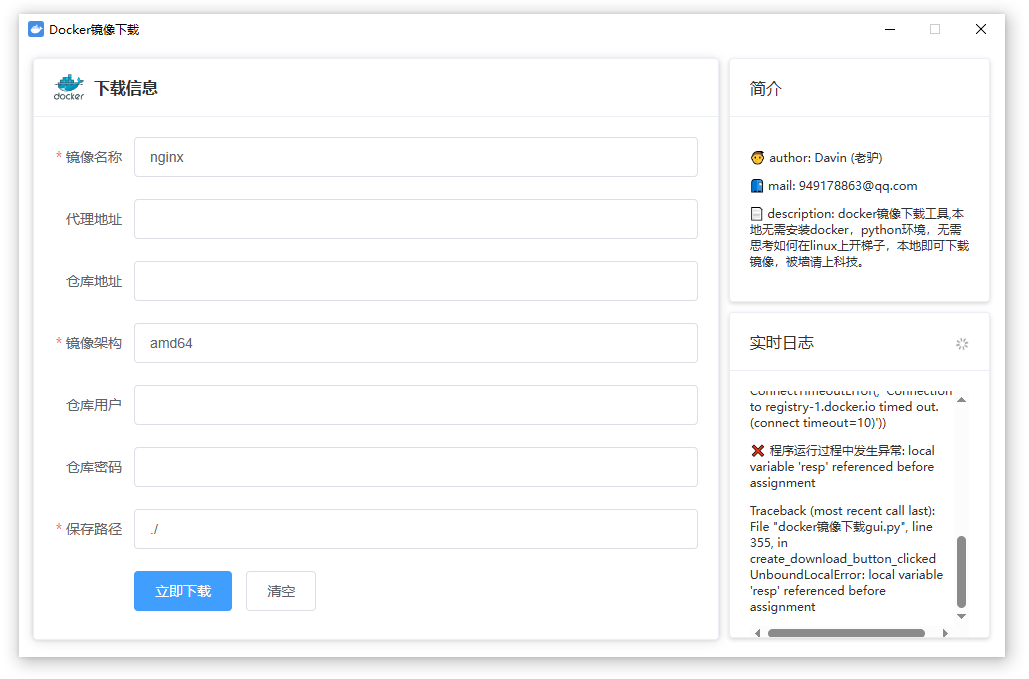This screenshot has height=679, width=1029.
Task: Close the Docker镜像下载 window
Action: pos(980,30)
